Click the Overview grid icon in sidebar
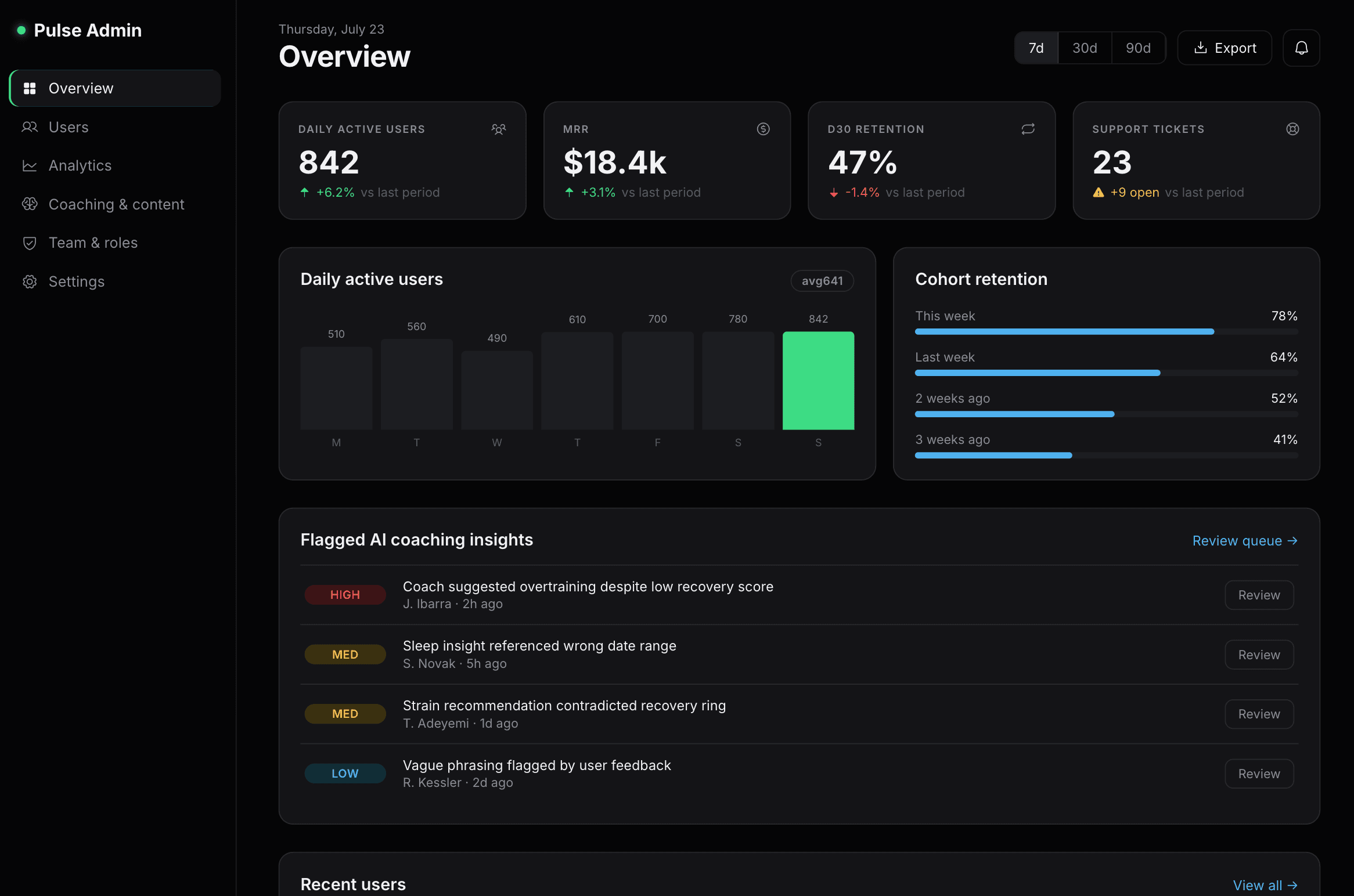The image size is (1354, 896). [30, 88]
